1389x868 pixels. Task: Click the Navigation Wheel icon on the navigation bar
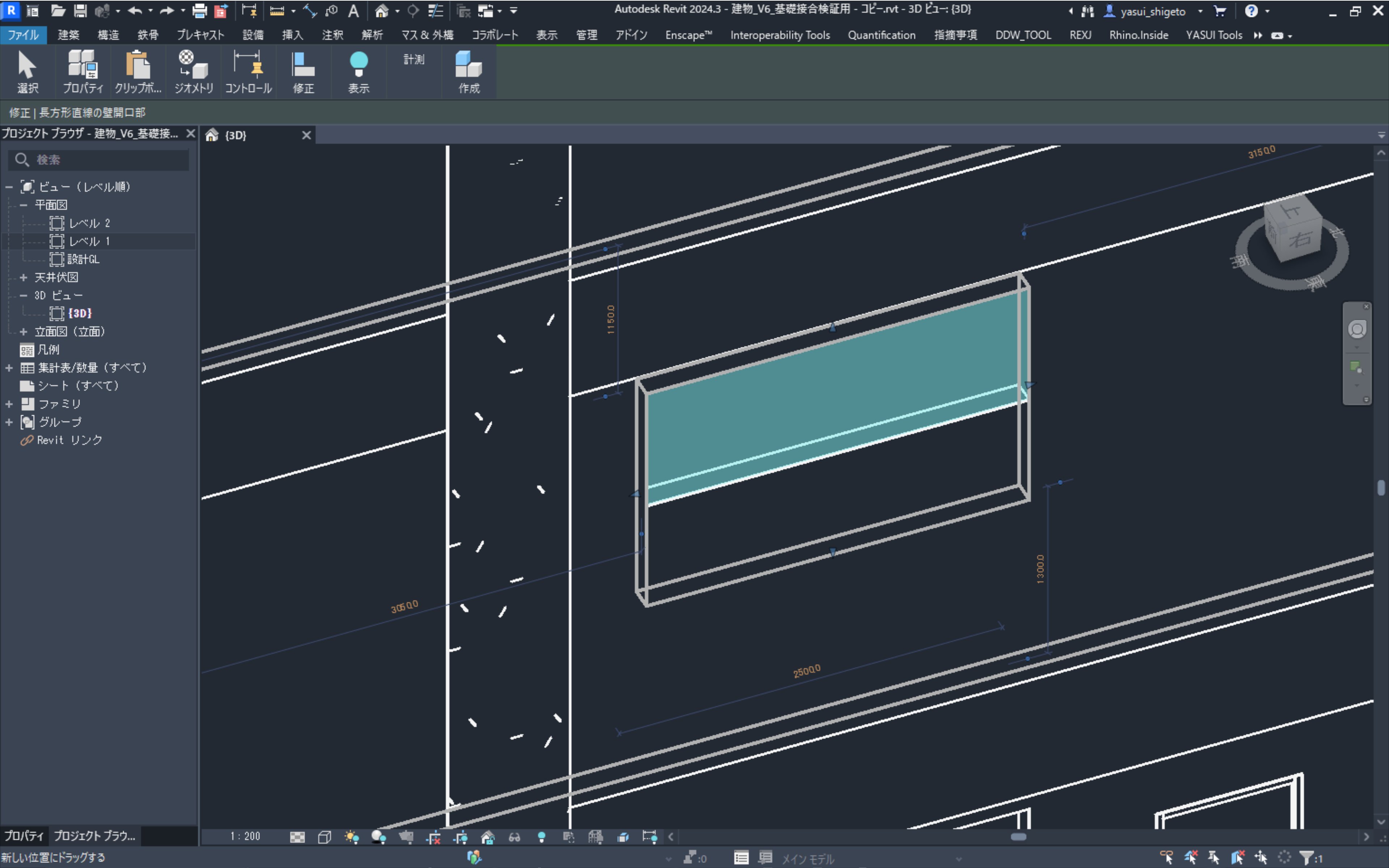click(x=1357, y=329)
